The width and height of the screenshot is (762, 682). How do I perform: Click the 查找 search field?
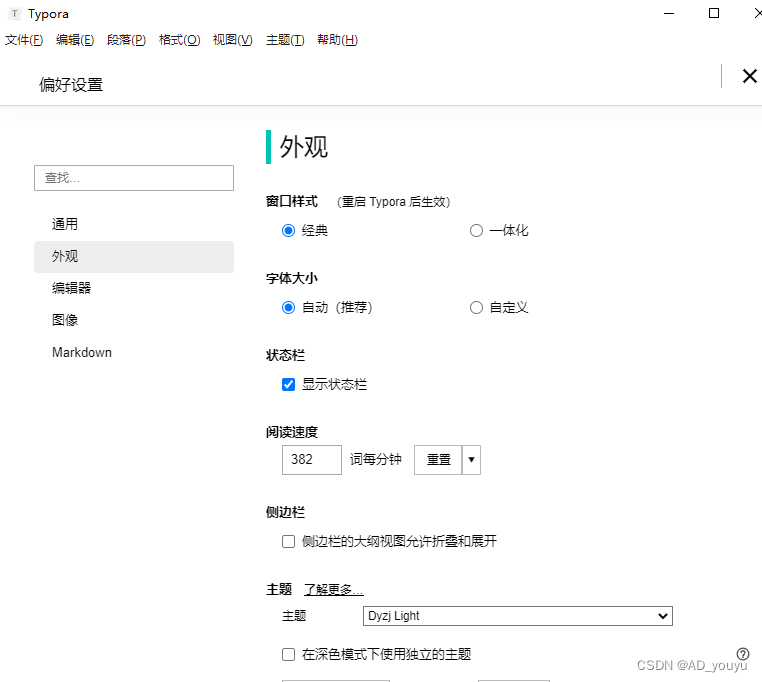pyautogui.click(x=134, y=178)
